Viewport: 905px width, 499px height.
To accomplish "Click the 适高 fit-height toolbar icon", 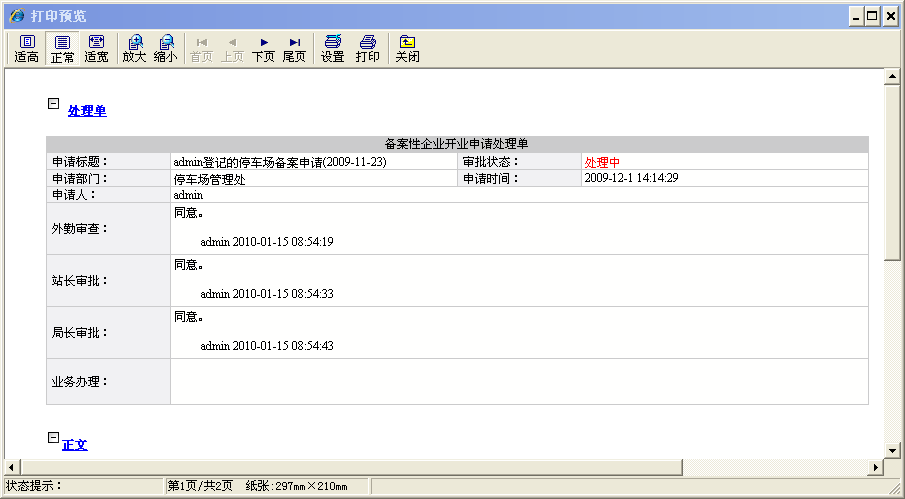I will pos(27,48).
